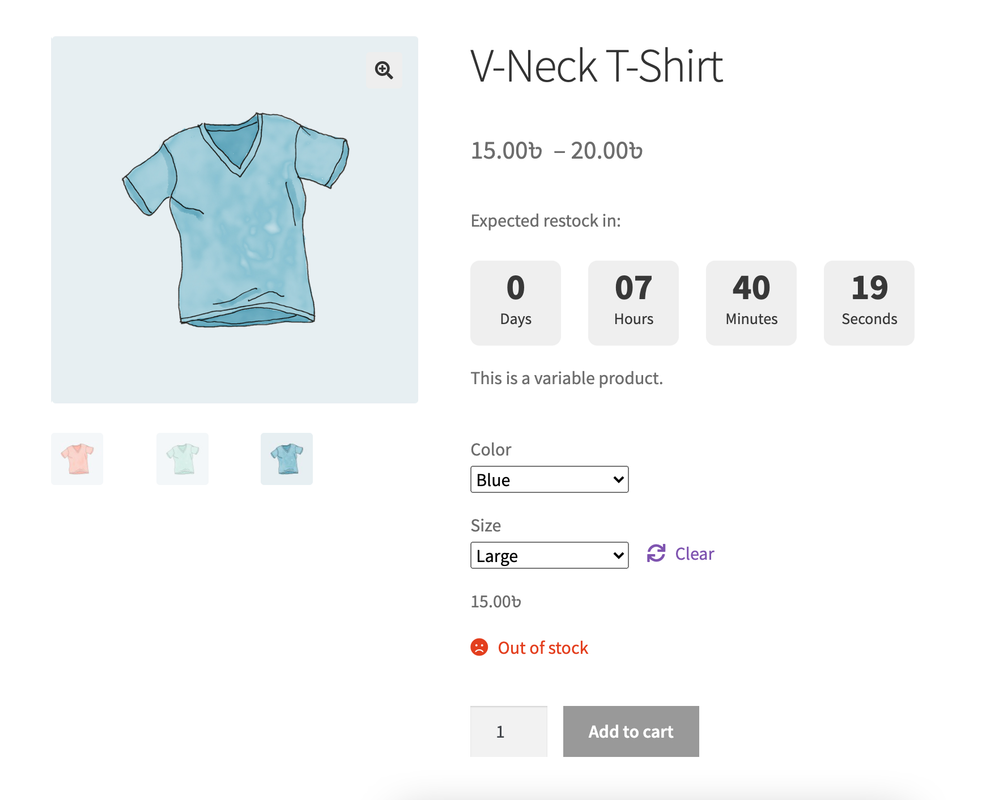Click the main blue t-shirt product image
The width and height of the screenshot is (986, 800).
tap(234, 219)
